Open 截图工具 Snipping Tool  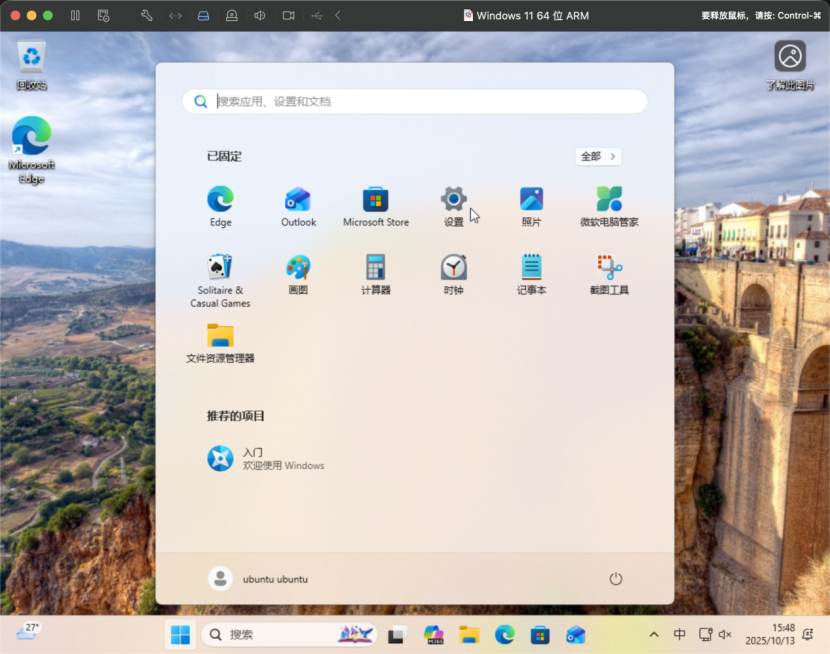pyautogui.click(x=609, y=274)
